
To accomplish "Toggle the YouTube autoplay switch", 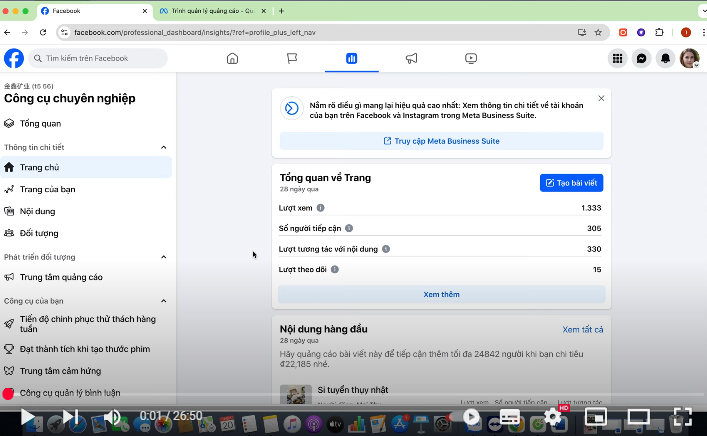I will point(466,417).
